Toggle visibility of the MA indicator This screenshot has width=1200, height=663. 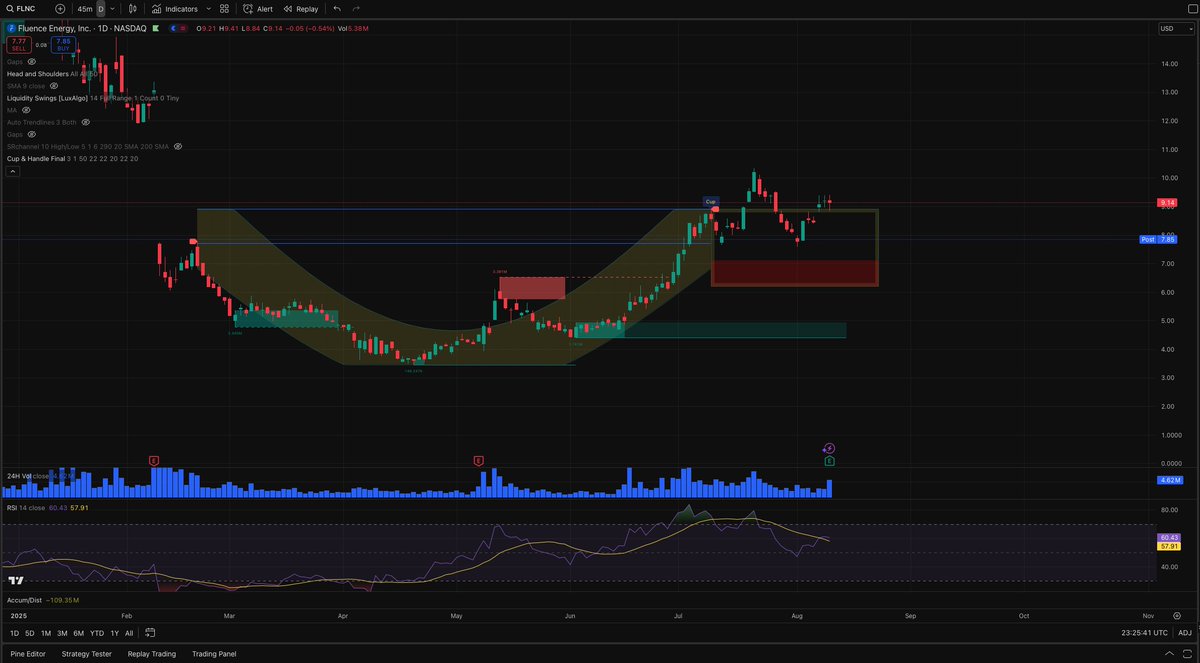tap(24, 110)
